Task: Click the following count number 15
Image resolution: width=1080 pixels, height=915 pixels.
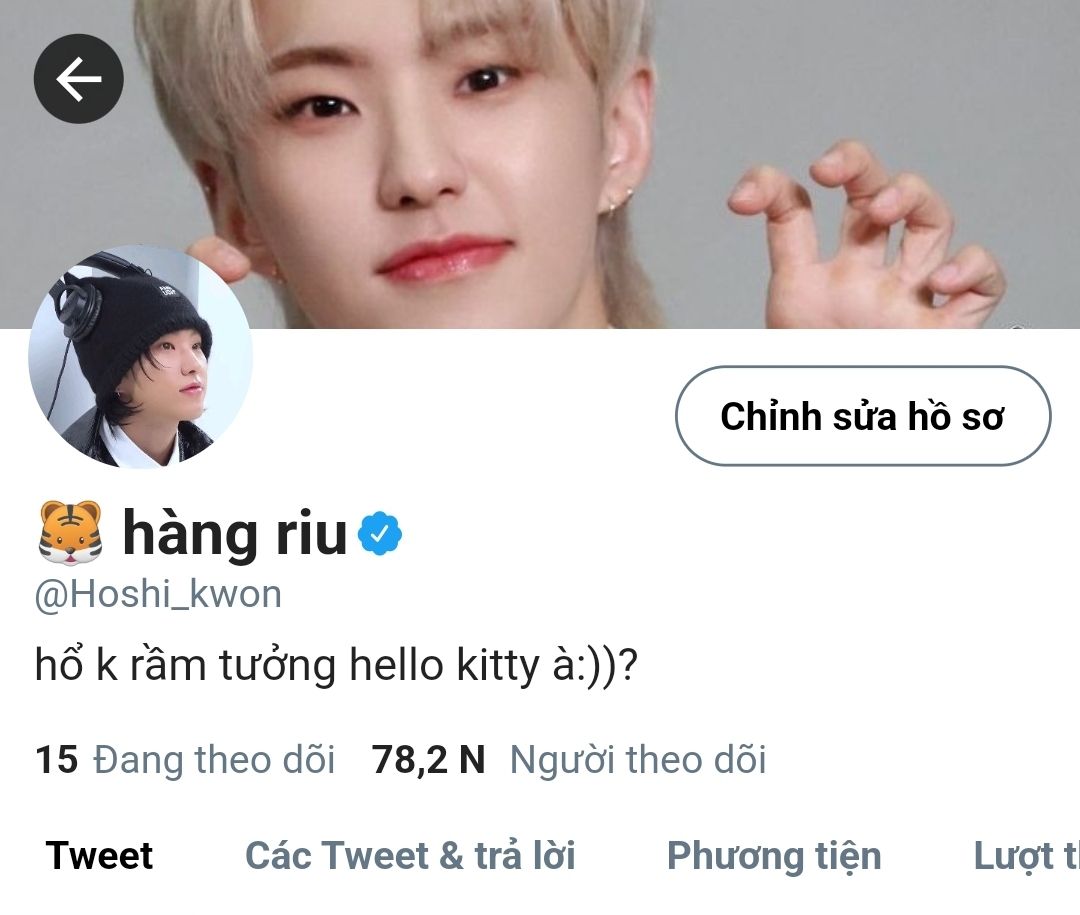Action: (56, 759)
